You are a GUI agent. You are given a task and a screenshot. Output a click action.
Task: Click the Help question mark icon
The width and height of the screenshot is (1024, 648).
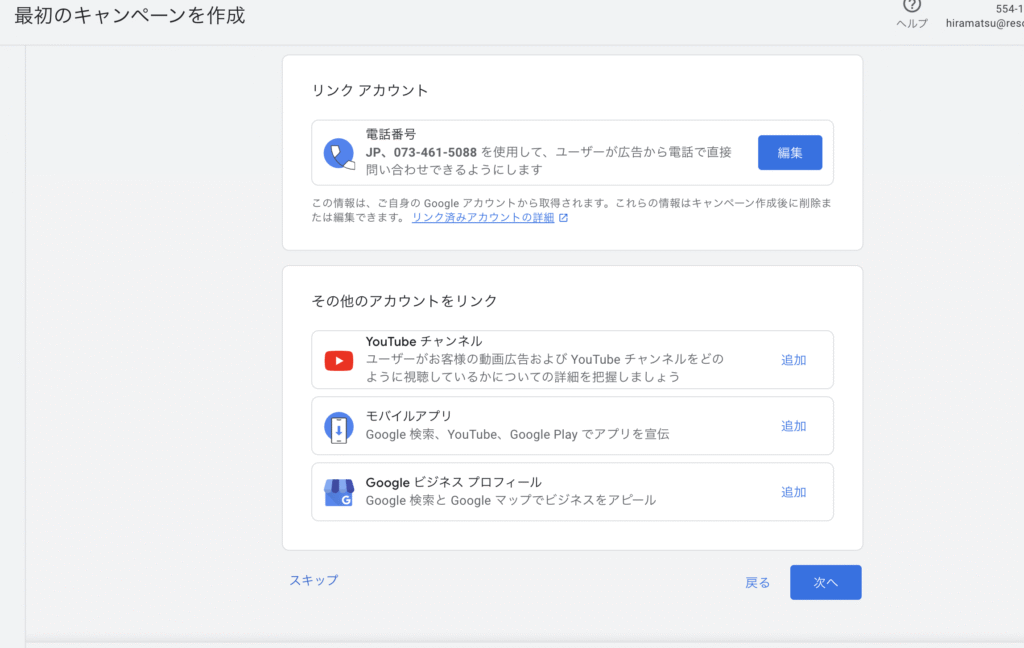click(x=911, y=6)
